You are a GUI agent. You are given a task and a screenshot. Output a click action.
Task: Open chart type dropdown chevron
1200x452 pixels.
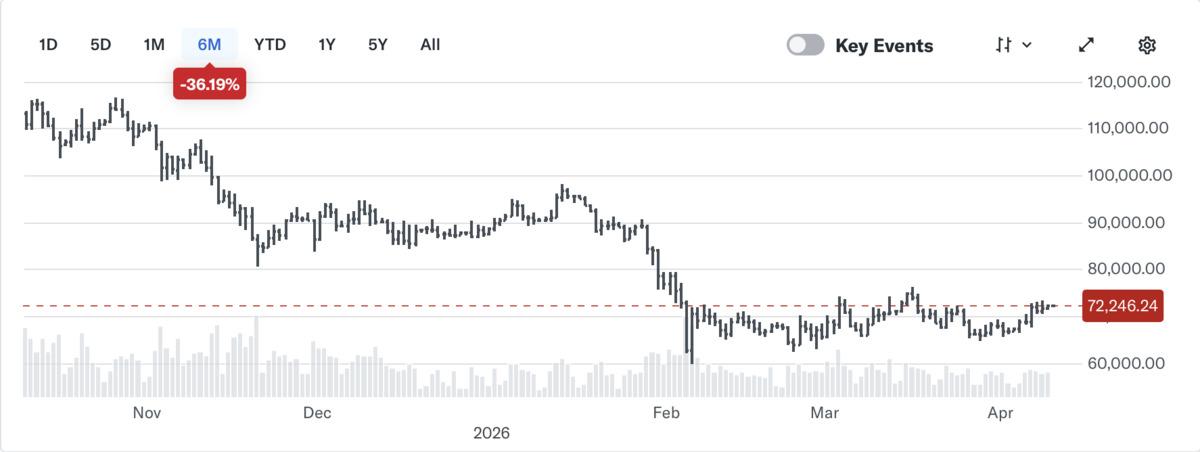click(1027, 45)
